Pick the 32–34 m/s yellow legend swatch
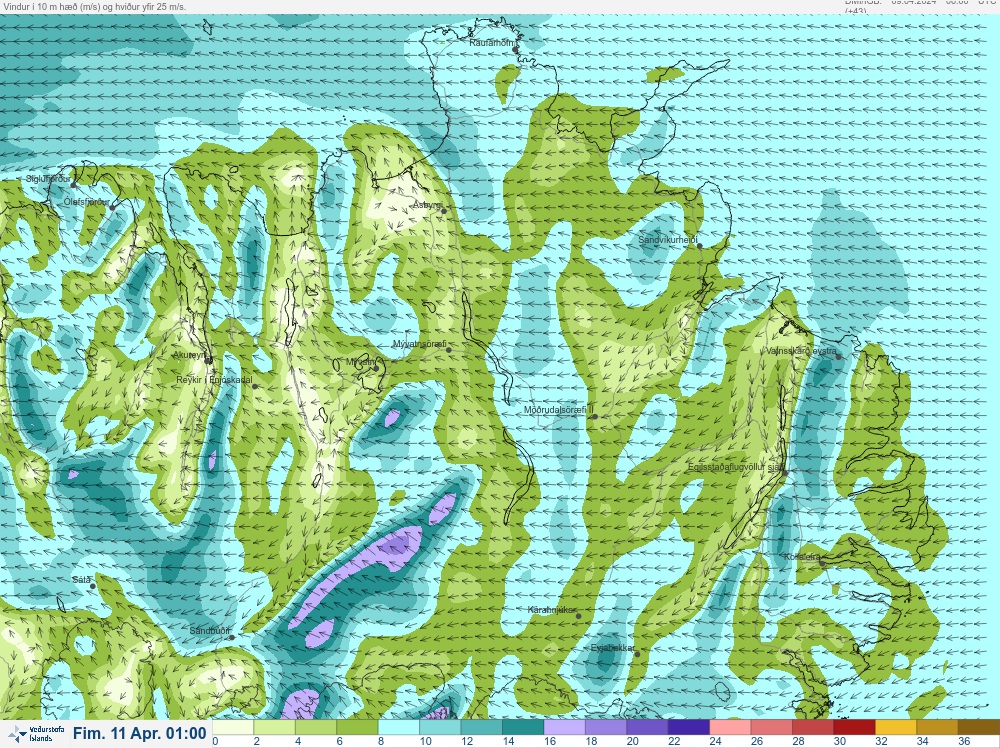The image size is (1000, 748). coord(896,727)
